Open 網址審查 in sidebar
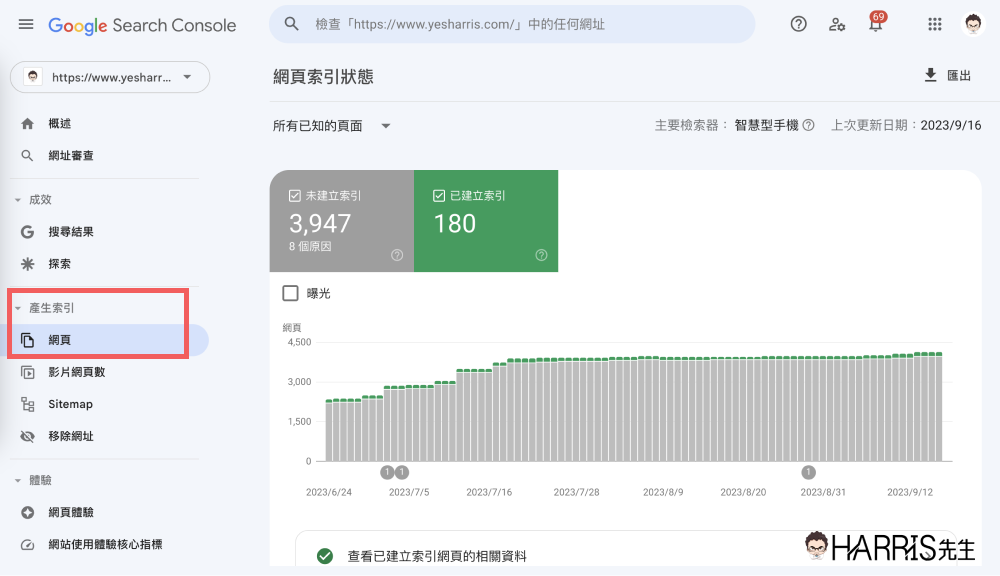Screen dimensions: 1000x576 (x=71, y=156)
